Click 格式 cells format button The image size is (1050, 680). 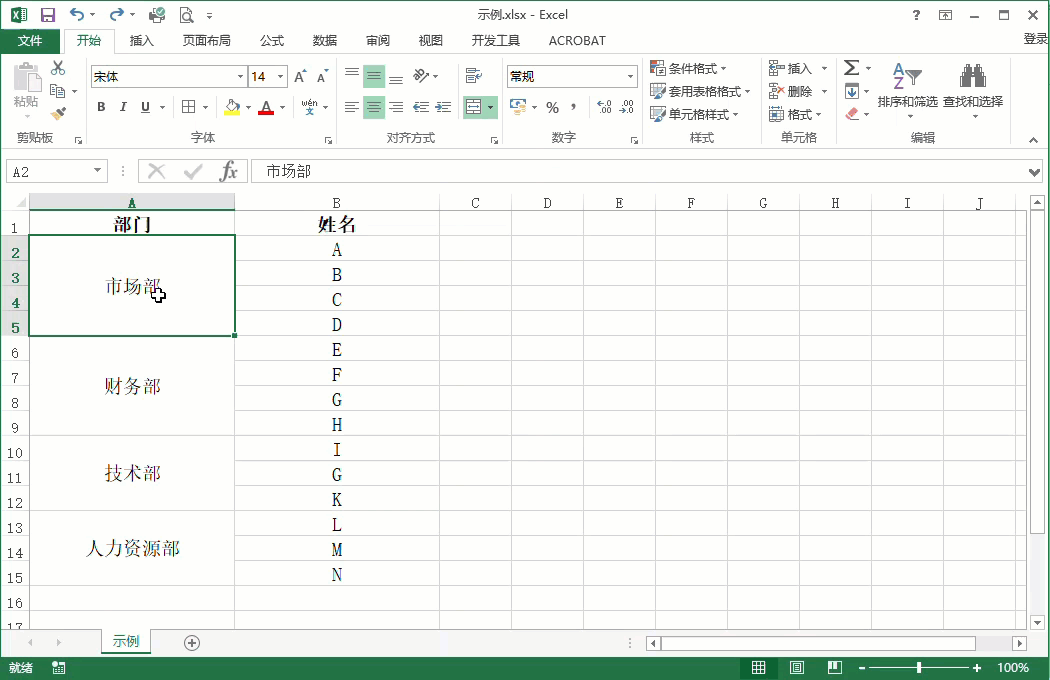(796, 115)
